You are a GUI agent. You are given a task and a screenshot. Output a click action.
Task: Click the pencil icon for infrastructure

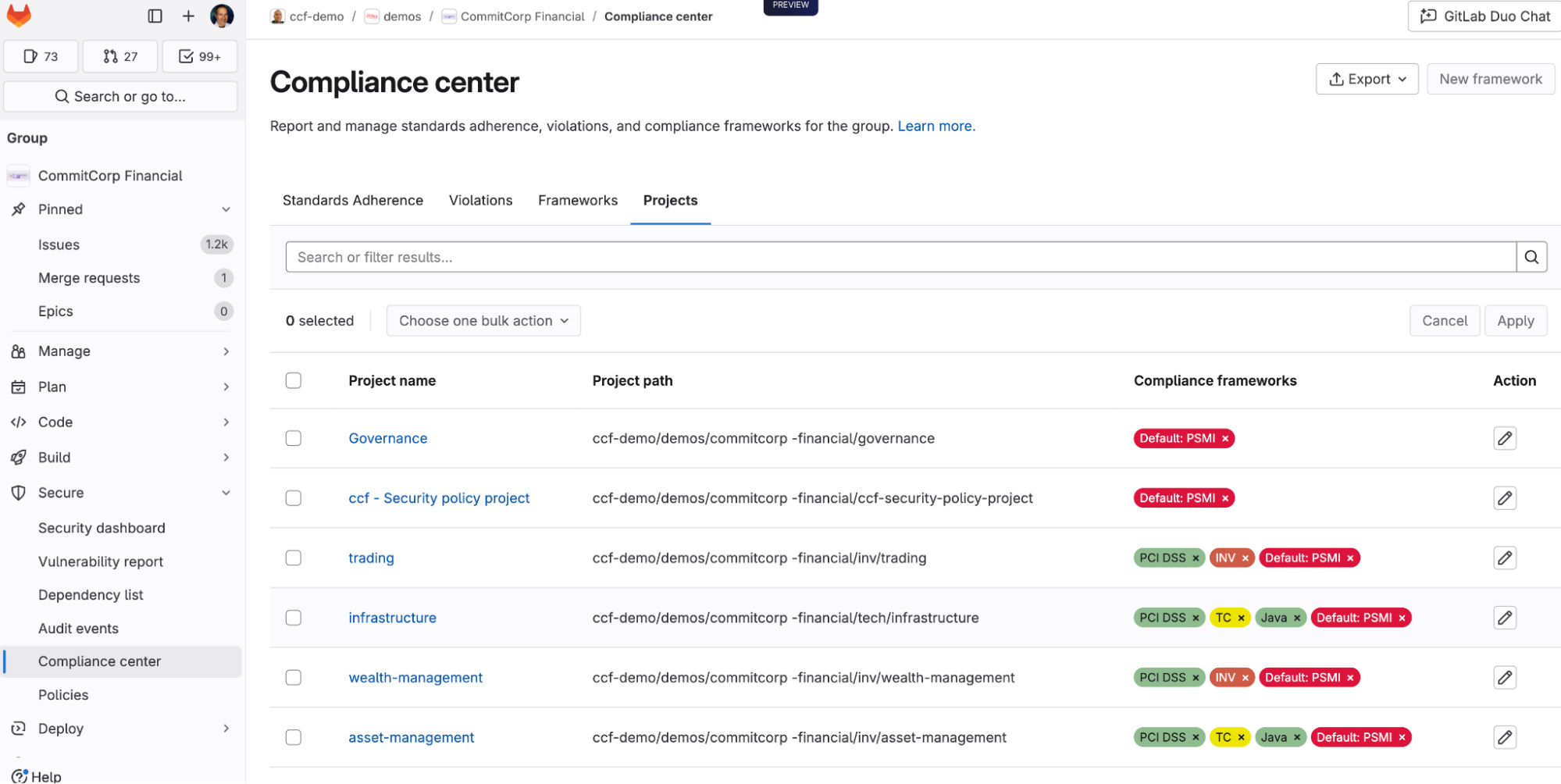[1504, 618]
